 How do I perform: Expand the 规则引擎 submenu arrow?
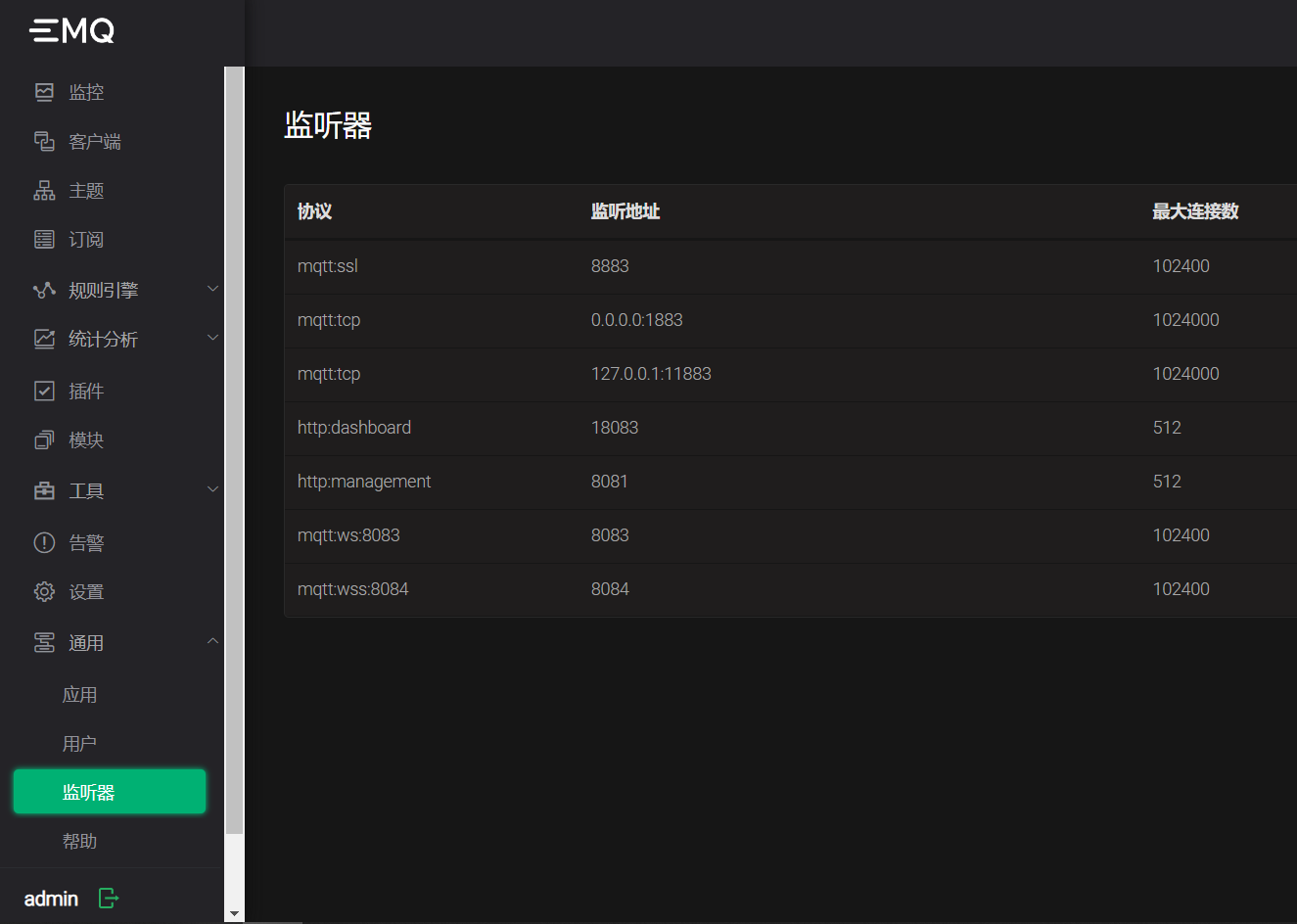point(212,289)
